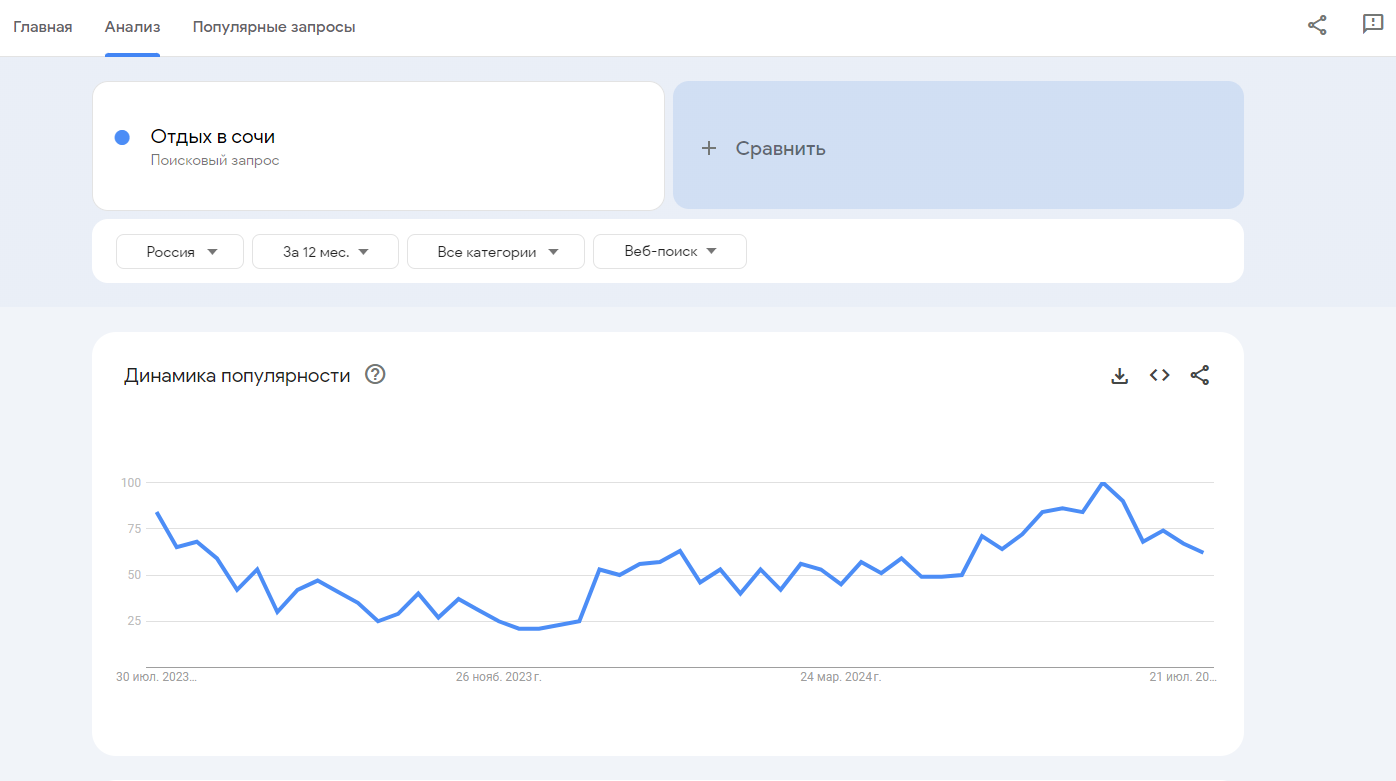The height and width of the screenshot is (781, 1396).
Task: Click help icon next to Динамика популярности
Action: click(x=375, y=375)
